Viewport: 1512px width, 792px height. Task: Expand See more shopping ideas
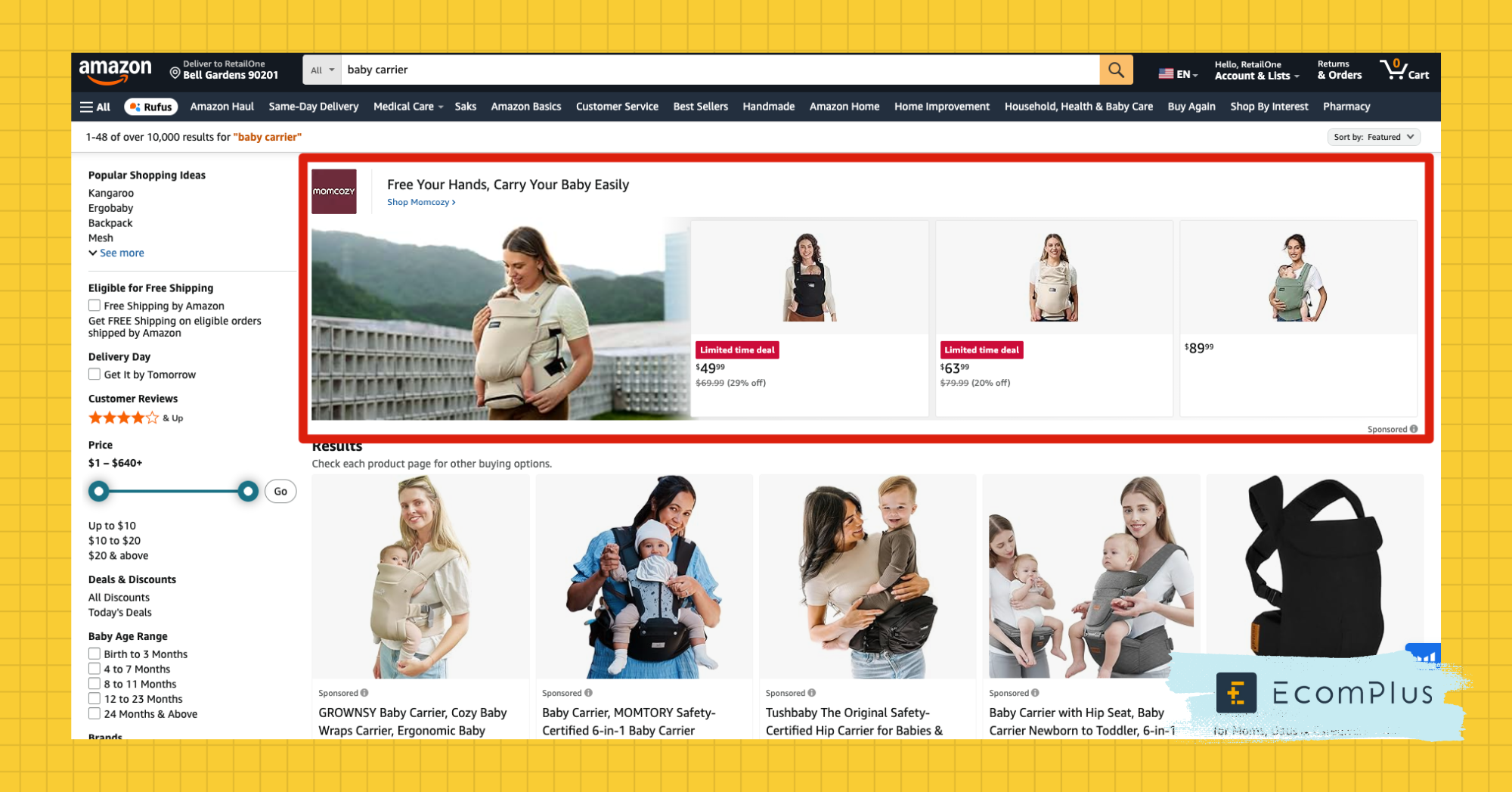116,253
